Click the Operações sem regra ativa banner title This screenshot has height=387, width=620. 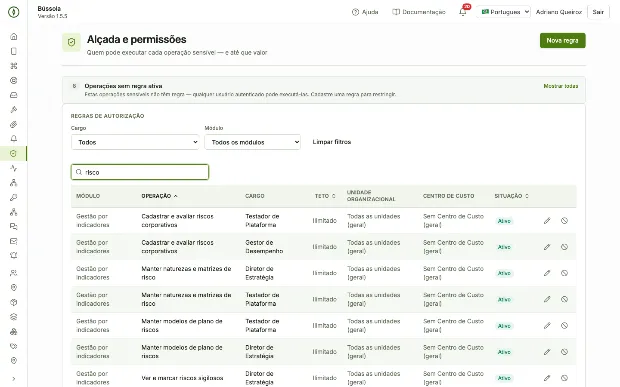(123, 86)
